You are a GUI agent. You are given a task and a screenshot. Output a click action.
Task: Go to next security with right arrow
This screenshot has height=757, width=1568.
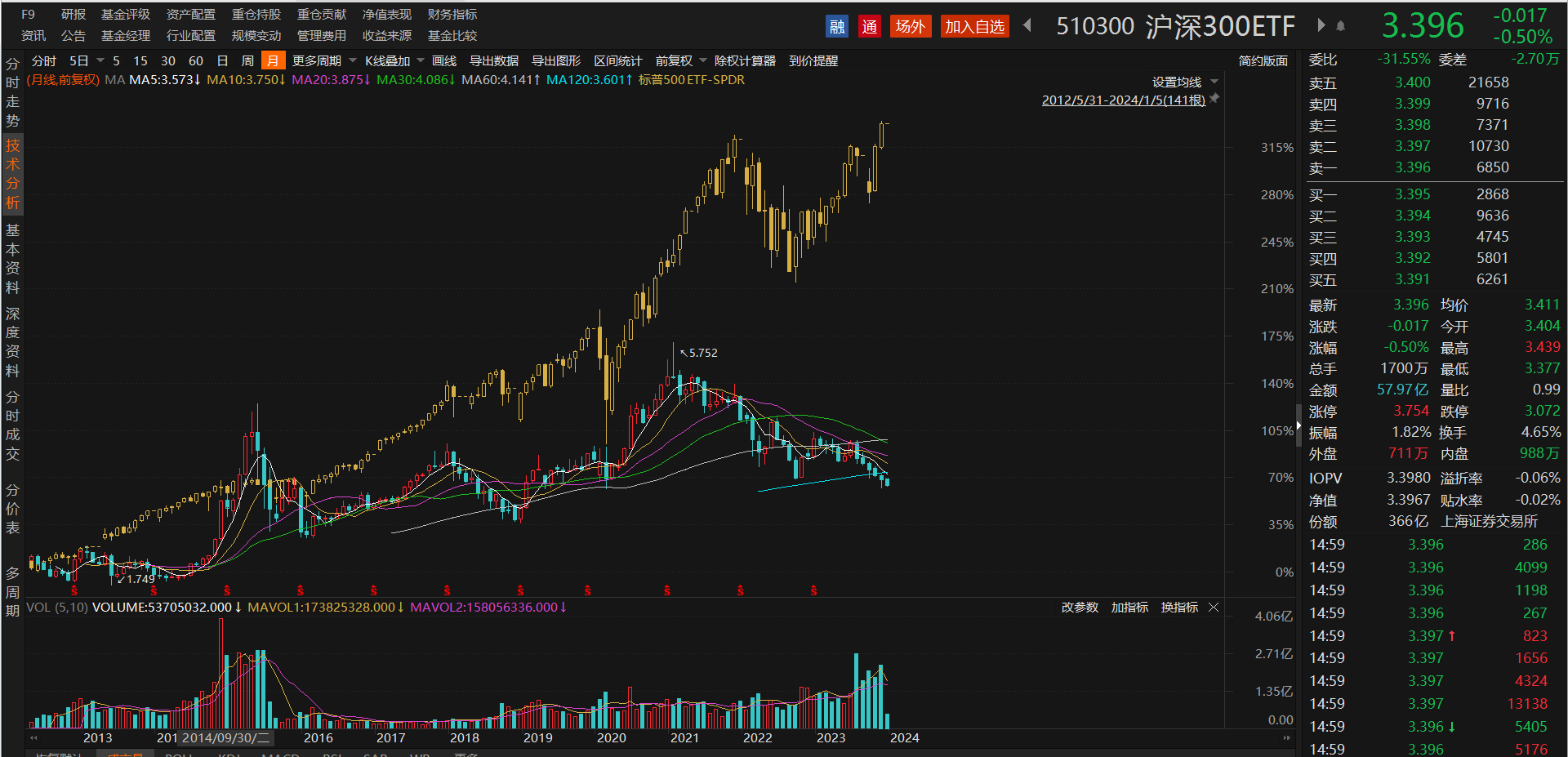[x=1321, y=25]
